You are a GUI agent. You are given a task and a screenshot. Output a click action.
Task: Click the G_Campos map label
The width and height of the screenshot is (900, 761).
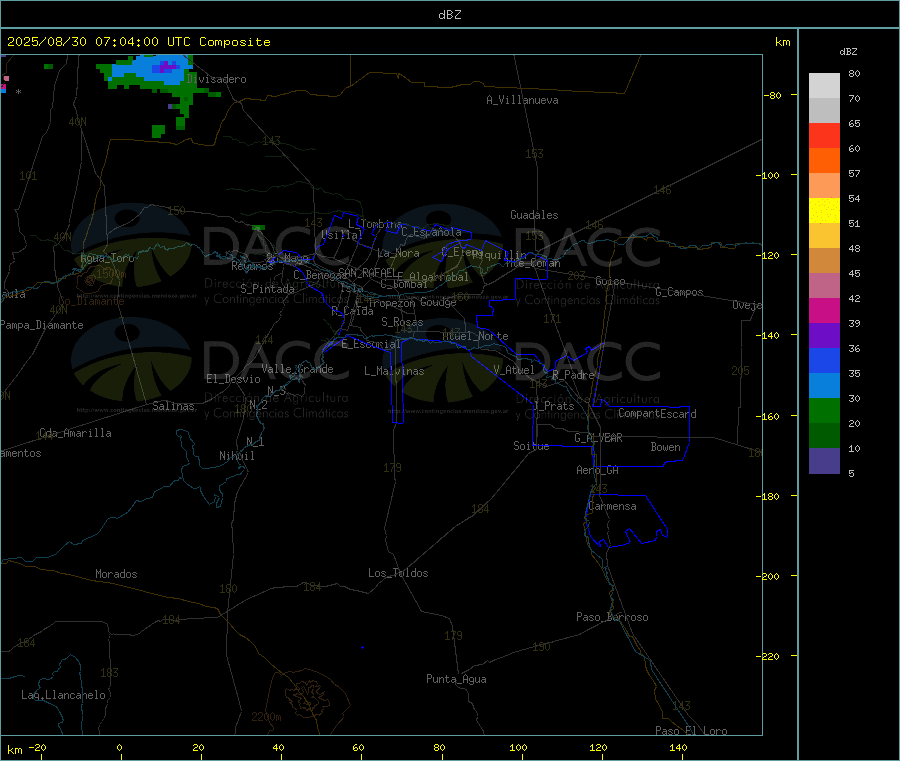tap(679, 292)
